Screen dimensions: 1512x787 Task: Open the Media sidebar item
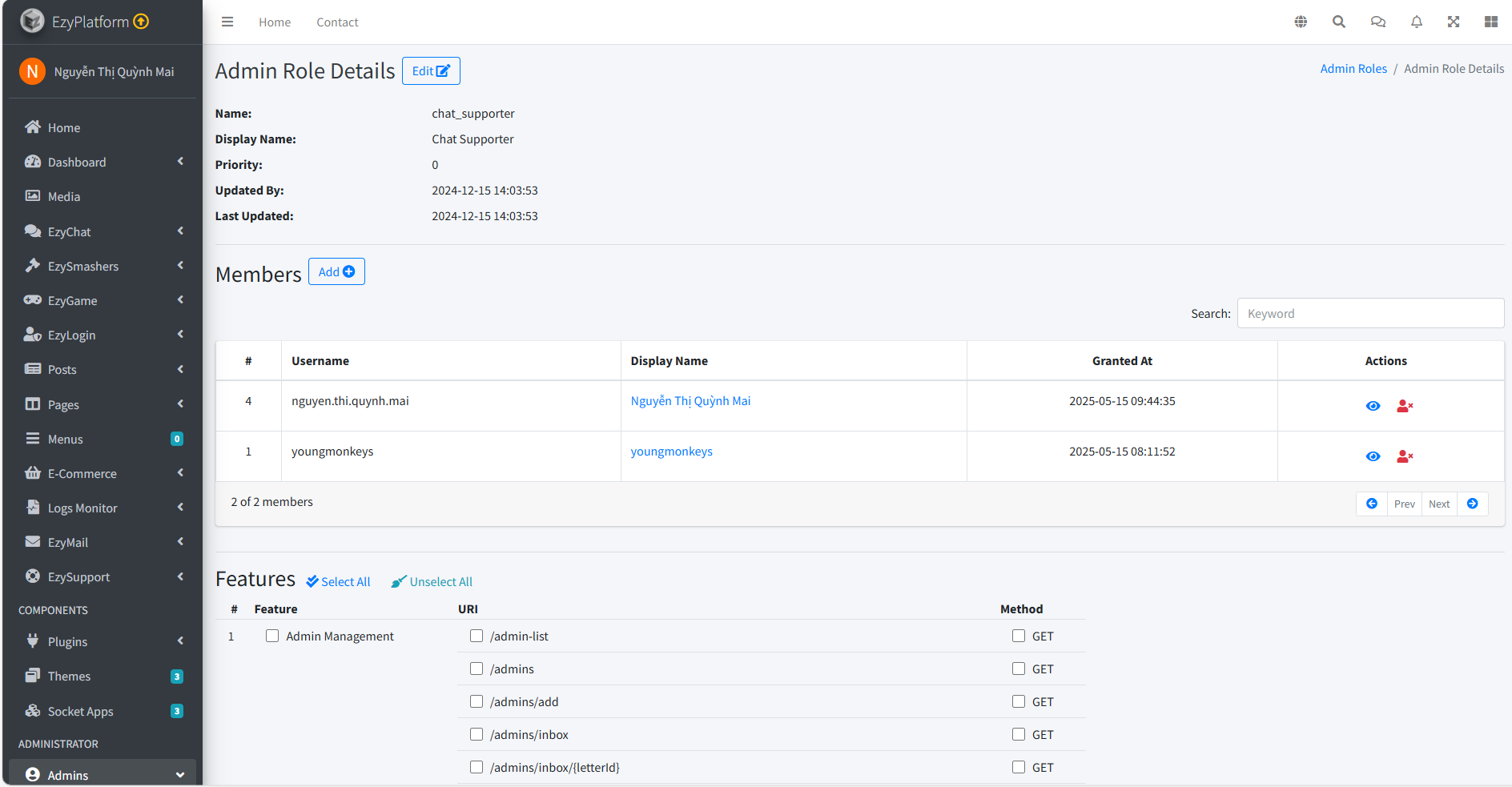tap(64, 196)
